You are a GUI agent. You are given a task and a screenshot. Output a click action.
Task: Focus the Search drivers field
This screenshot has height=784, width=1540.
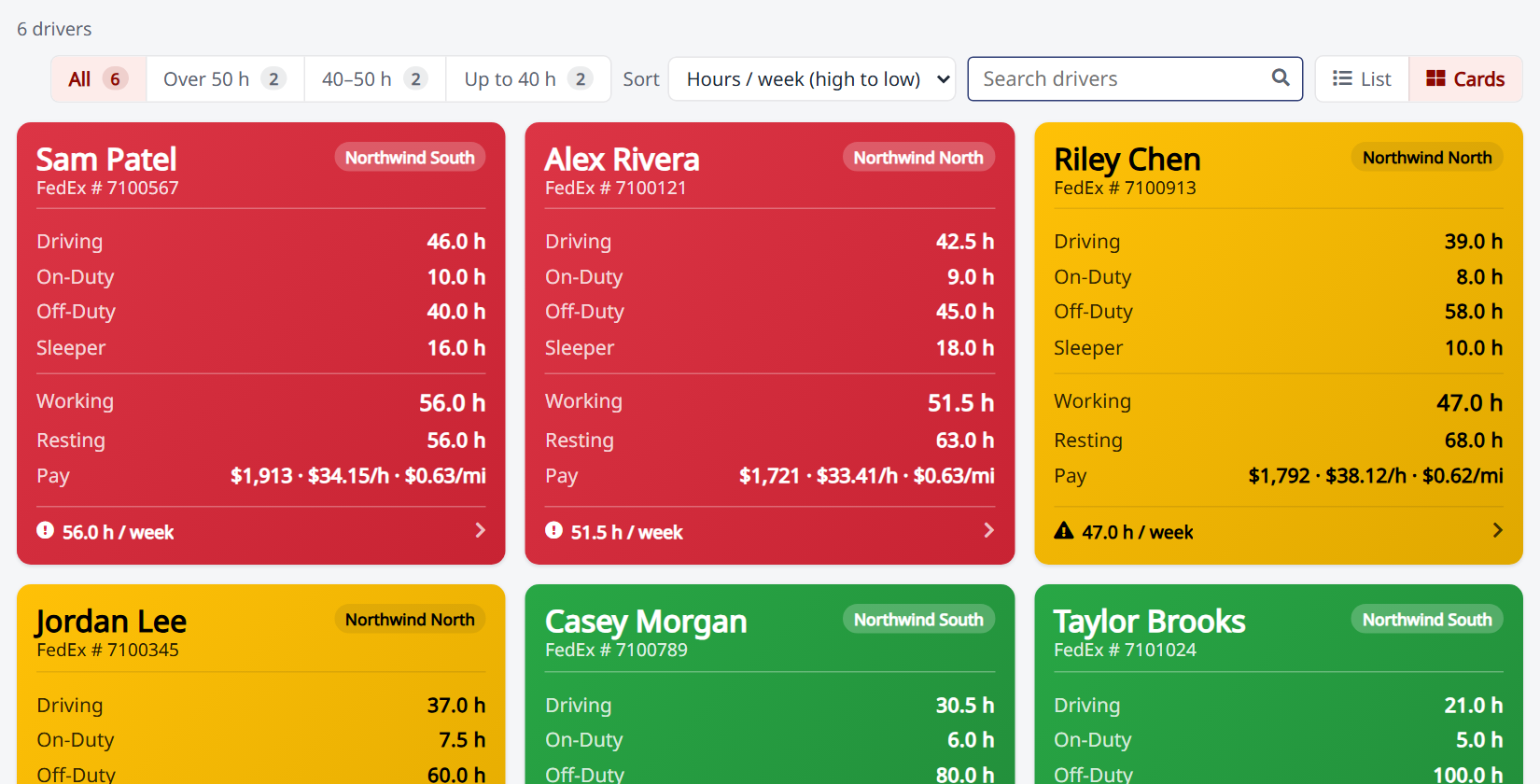pos(1135,79)
